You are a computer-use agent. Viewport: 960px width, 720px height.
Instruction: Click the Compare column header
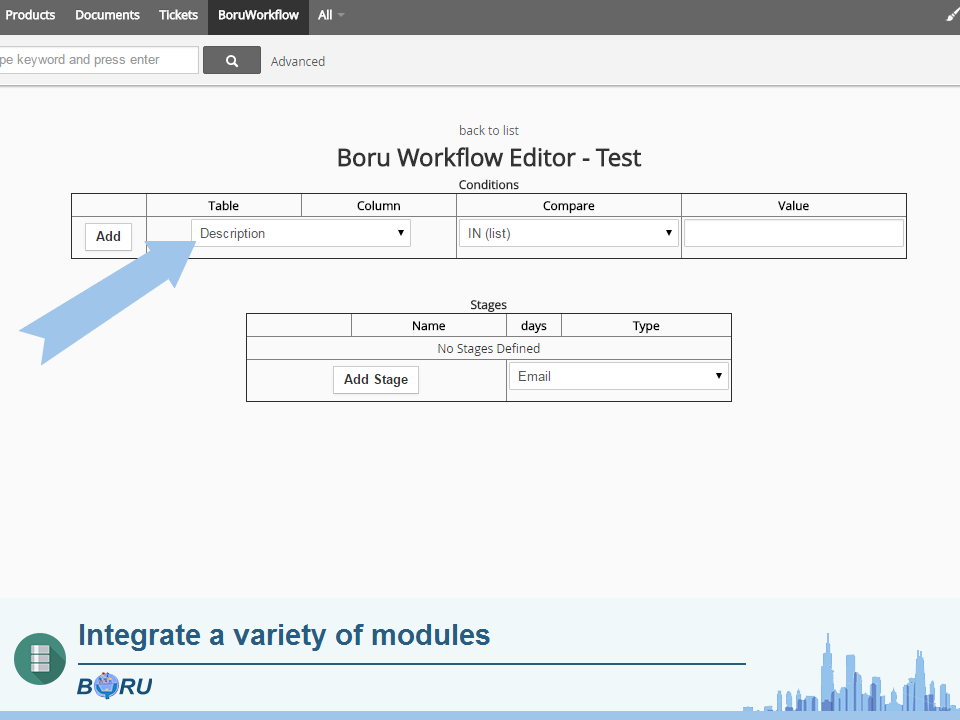569,206
